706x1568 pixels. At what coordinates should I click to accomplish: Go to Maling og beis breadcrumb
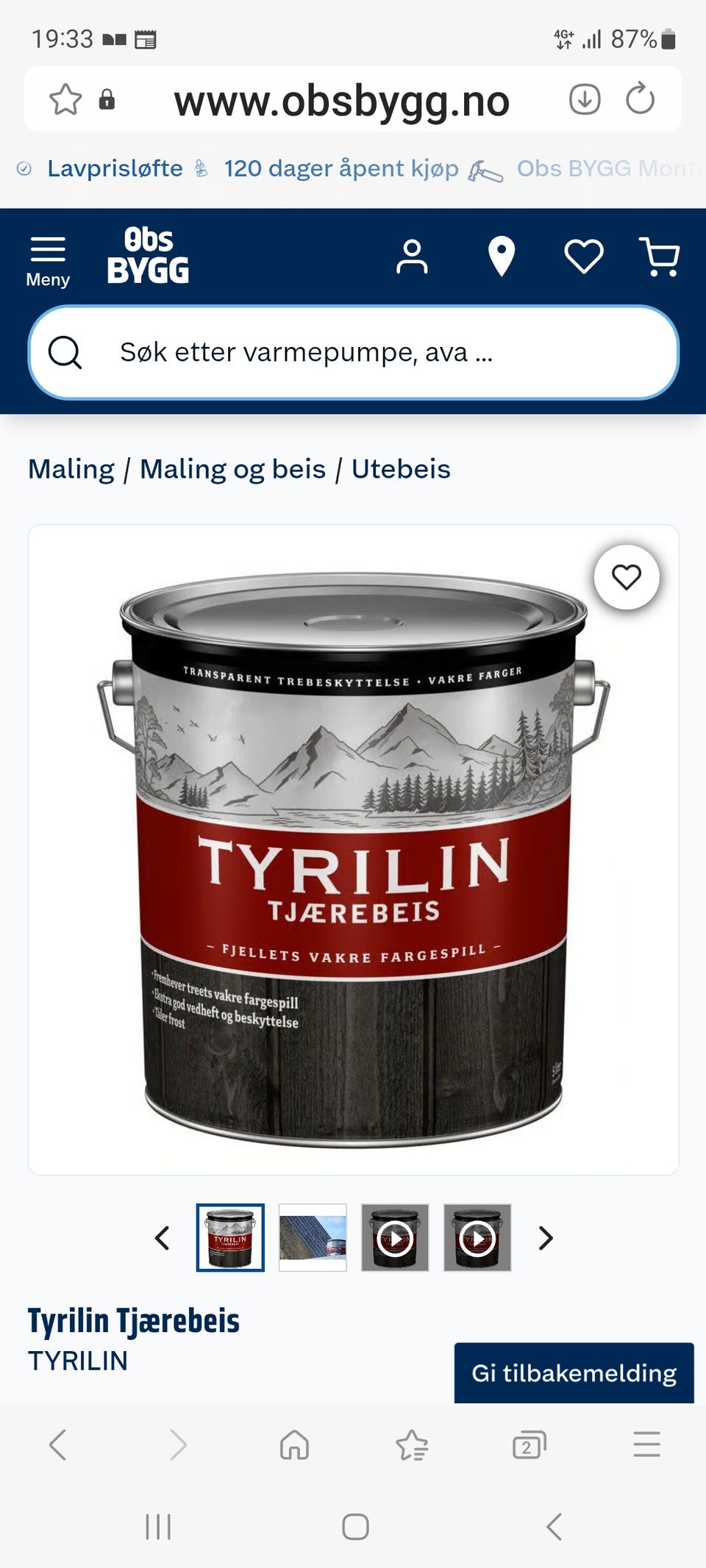point(232,469)
